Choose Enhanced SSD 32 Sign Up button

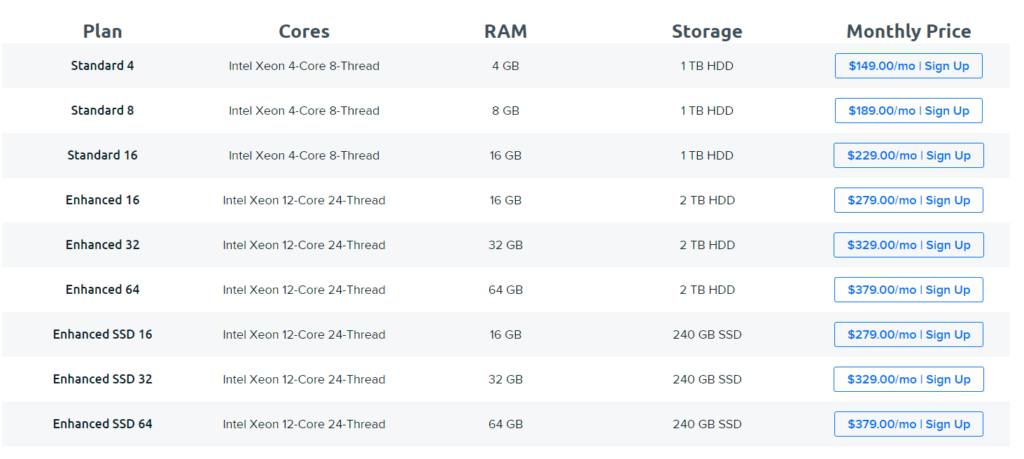click(908, 379)
